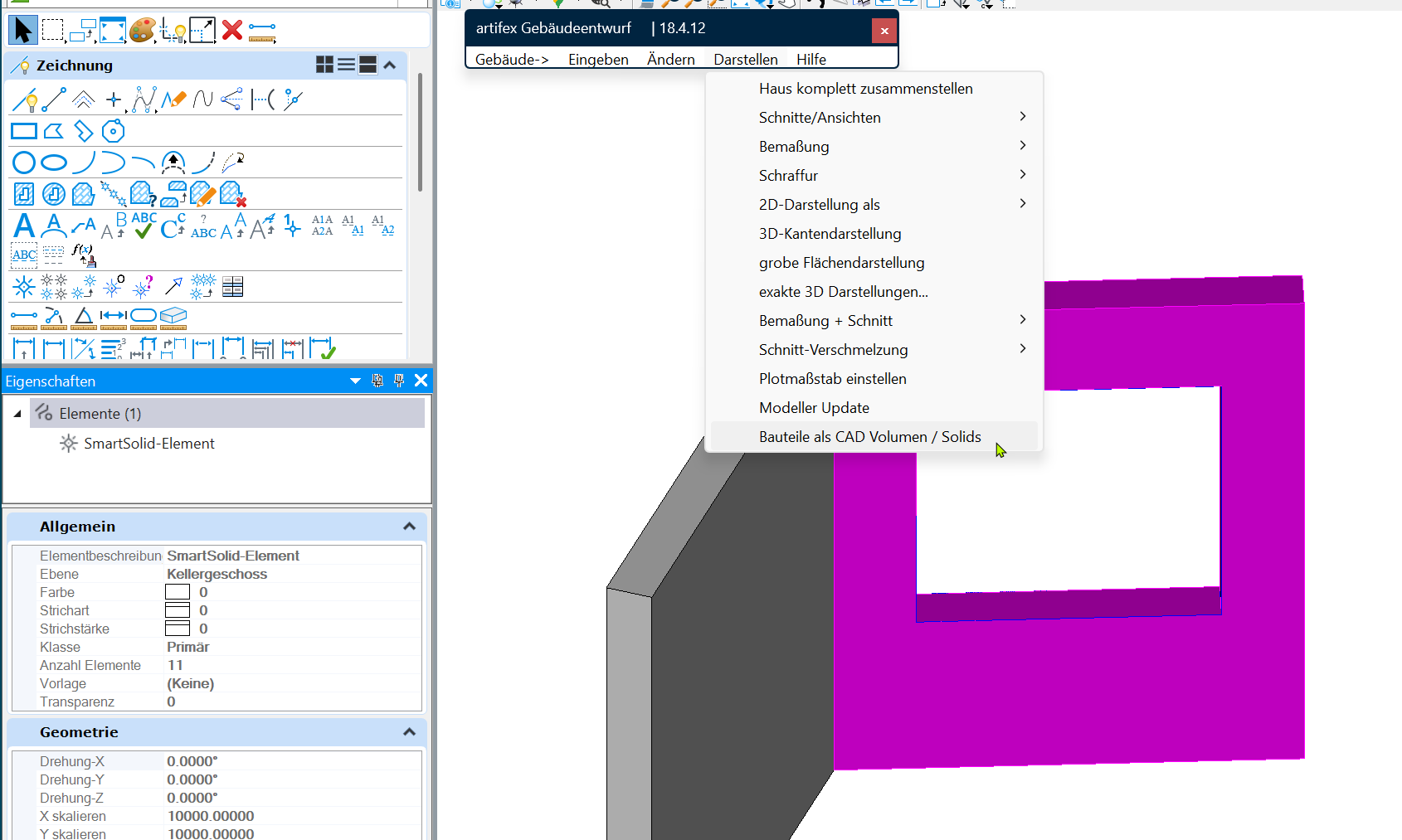
Task: Pick the Place Ellipse tool
Action: pos(54,163)
